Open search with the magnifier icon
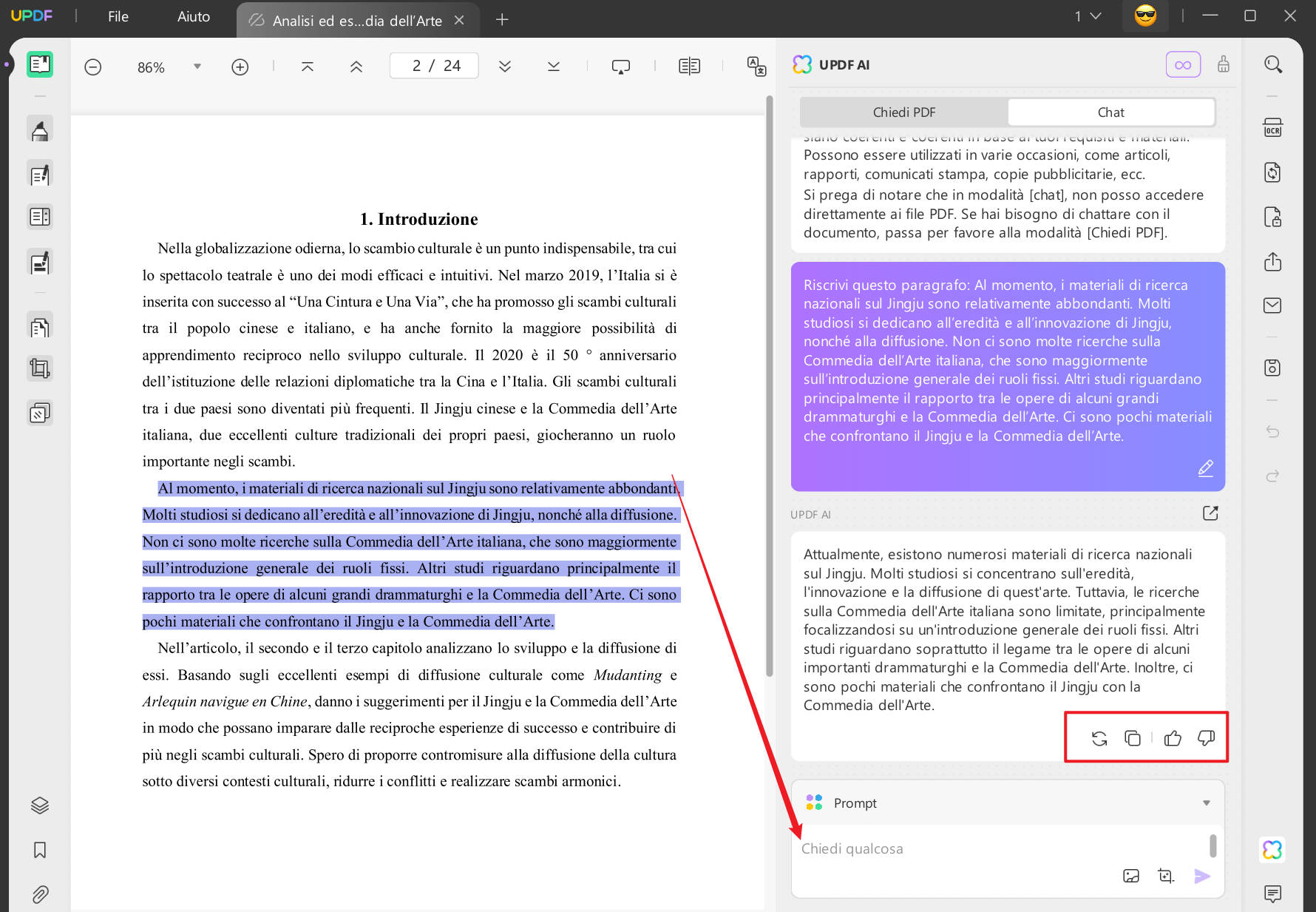Viewport: 1316px width, 912px height. point(1273,65)
